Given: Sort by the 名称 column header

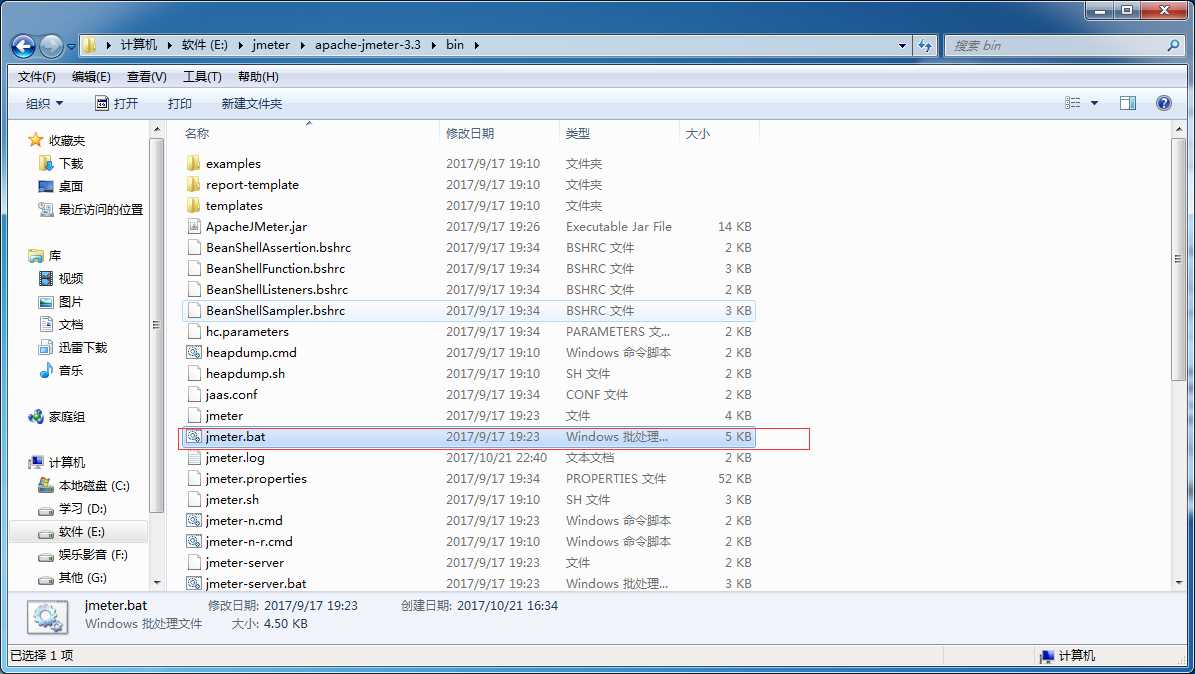Looking at the screenshot, I should [x=197, y=133].
